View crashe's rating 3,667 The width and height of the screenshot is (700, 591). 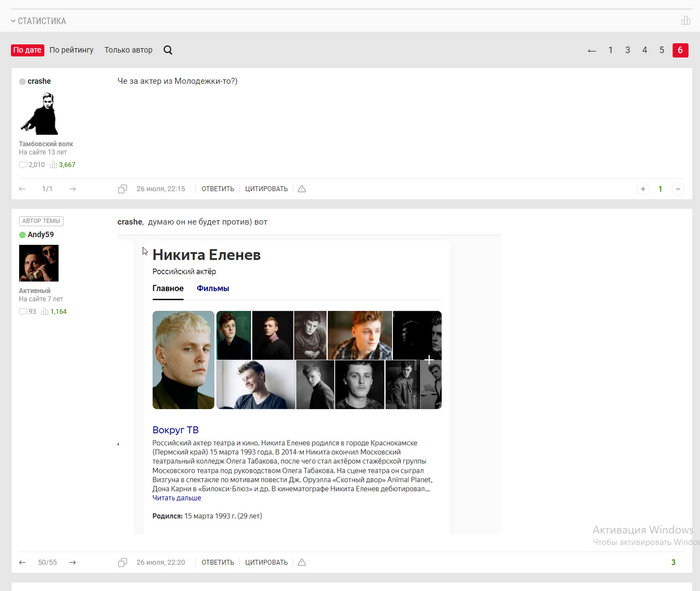pyautogui.click(x=62, y=165)
